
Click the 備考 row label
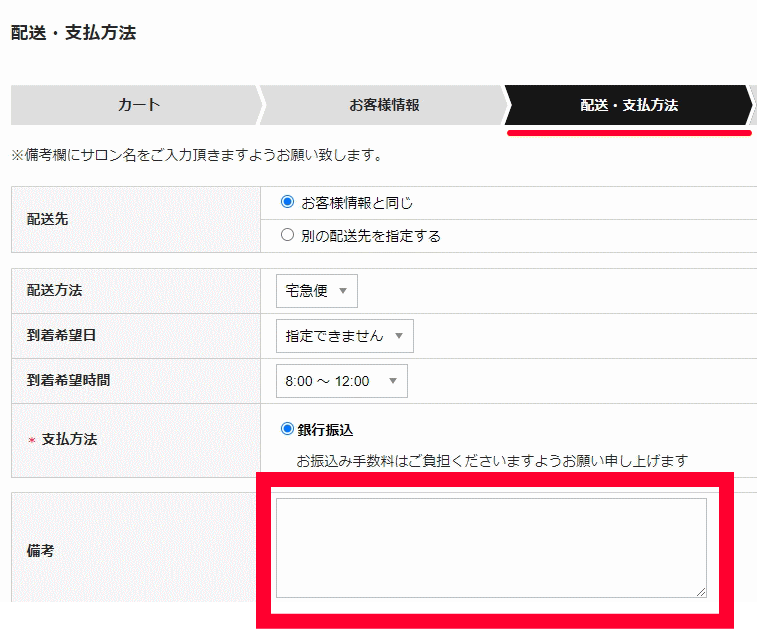40,550
